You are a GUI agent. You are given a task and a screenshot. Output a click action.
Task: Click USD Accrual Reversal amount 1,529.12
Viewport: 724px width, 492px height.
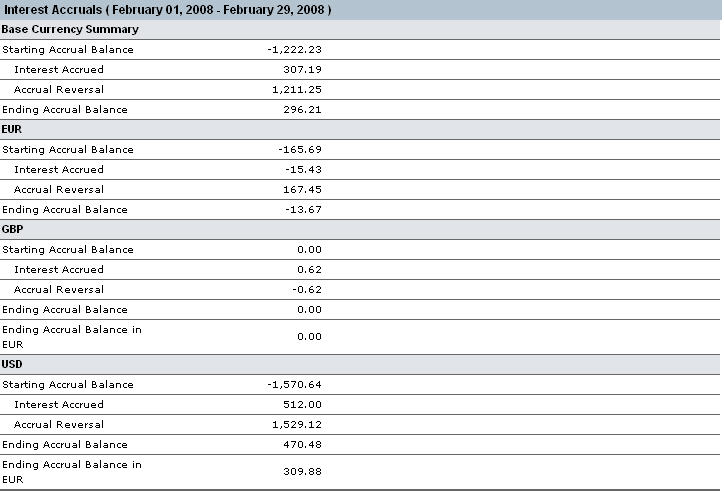[x=296, y=425]
